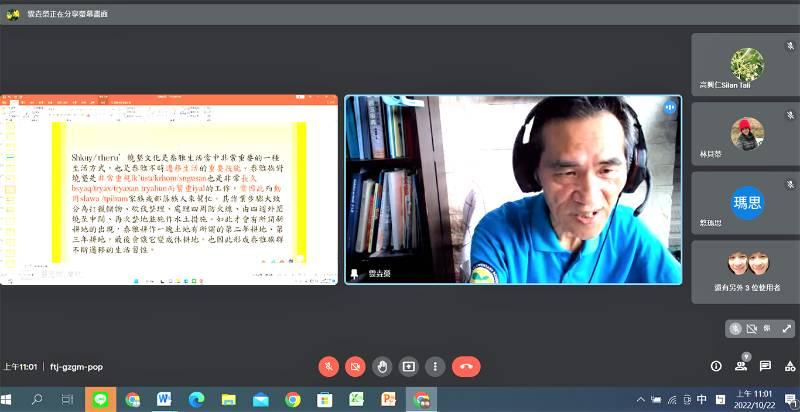The height and width of the screenshot is (412, 800).
Task: Show hidden system tray icons chevron
Action: coord(641,400)
